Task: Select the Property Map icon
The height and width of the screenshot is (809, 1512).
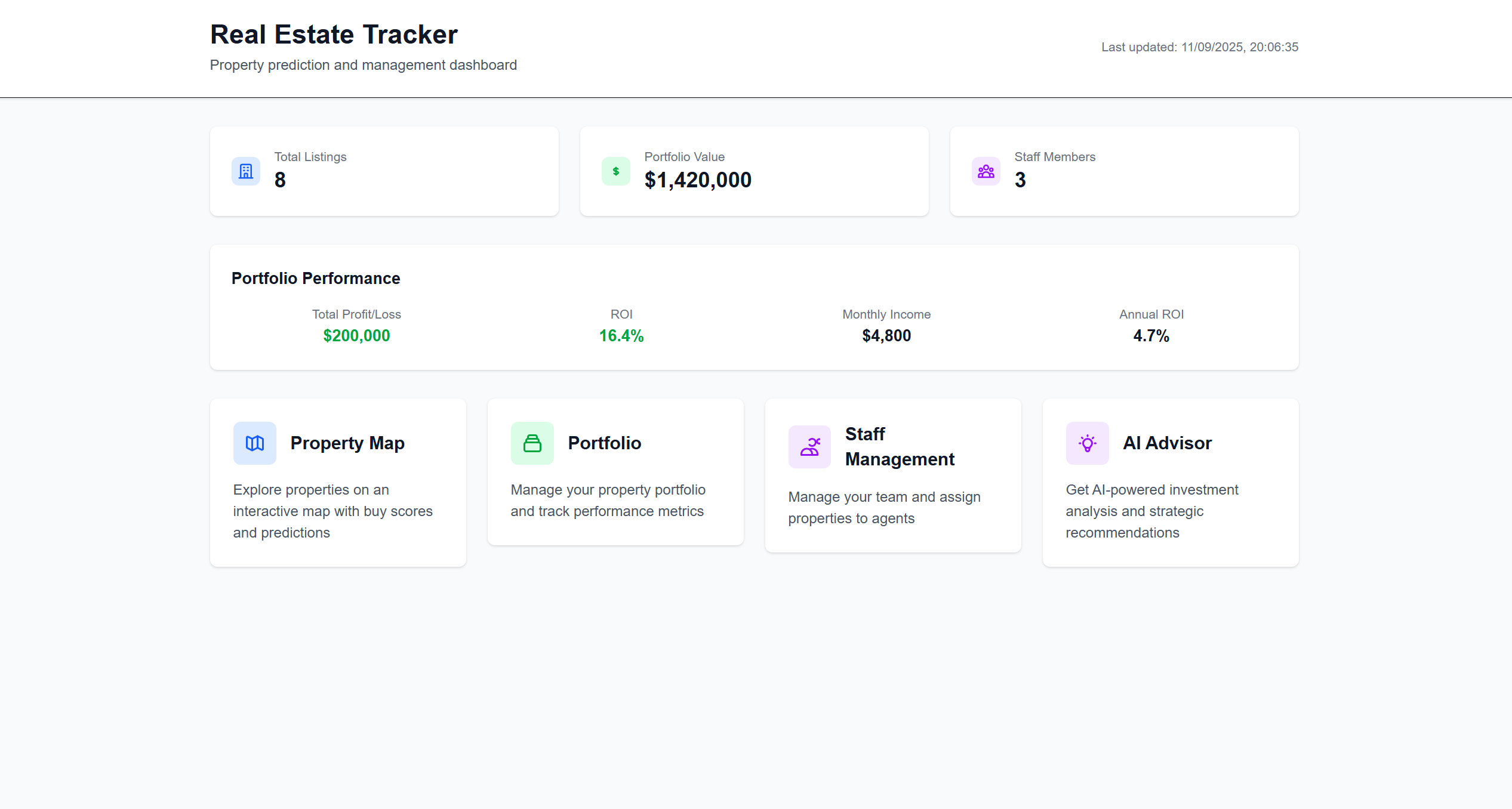Action: click(x=254, y=443)
